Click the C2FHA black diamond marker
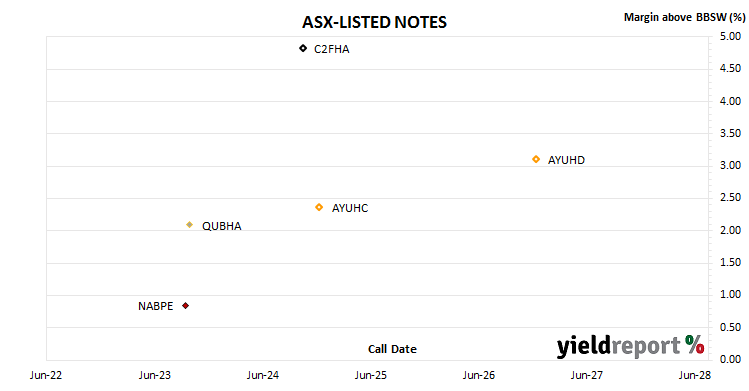749x391 pixels. [x=303, y=48]
